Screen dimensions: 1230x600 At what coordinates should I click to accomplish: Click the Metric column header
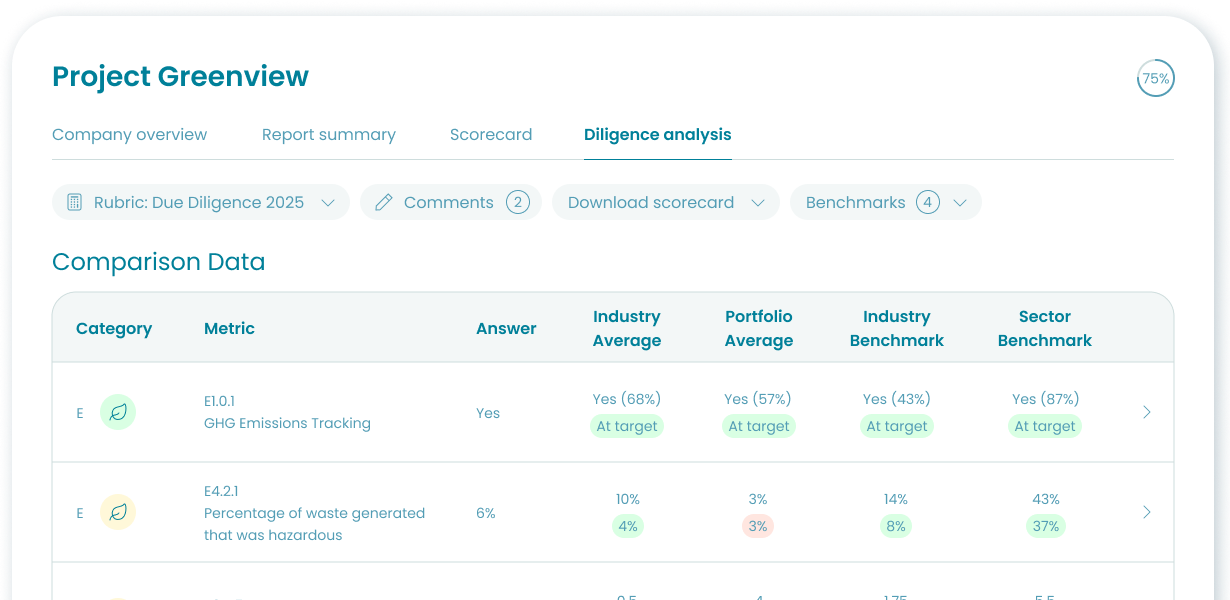229,328
